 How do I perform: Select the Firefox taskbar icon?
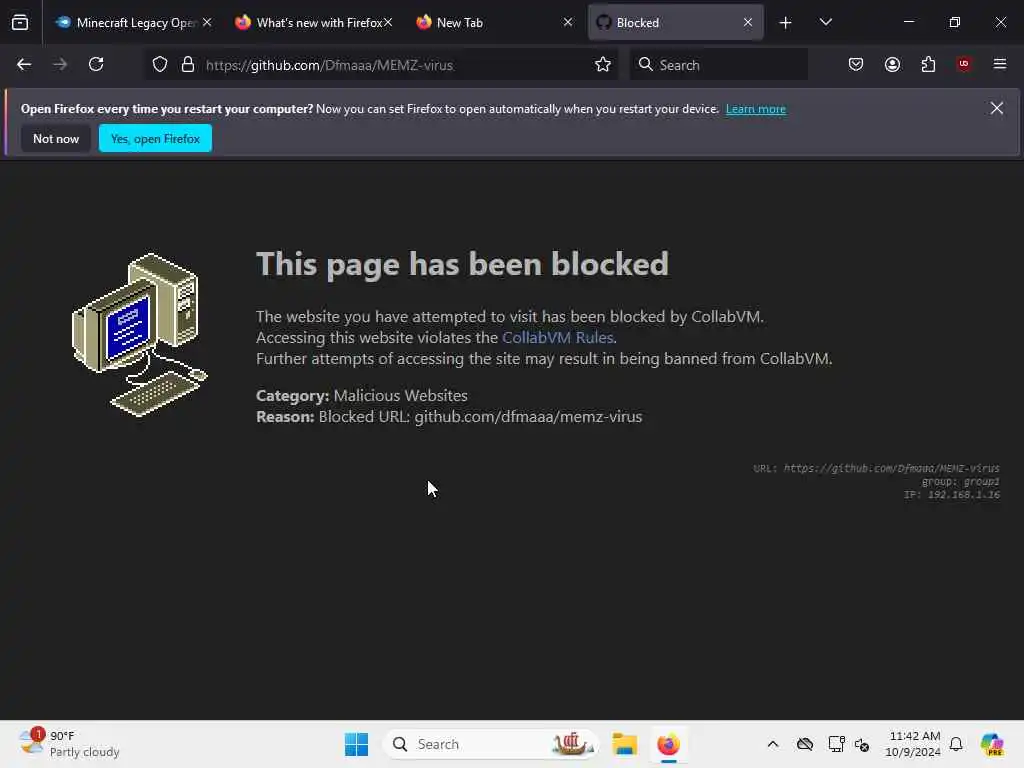pos(668,744)
